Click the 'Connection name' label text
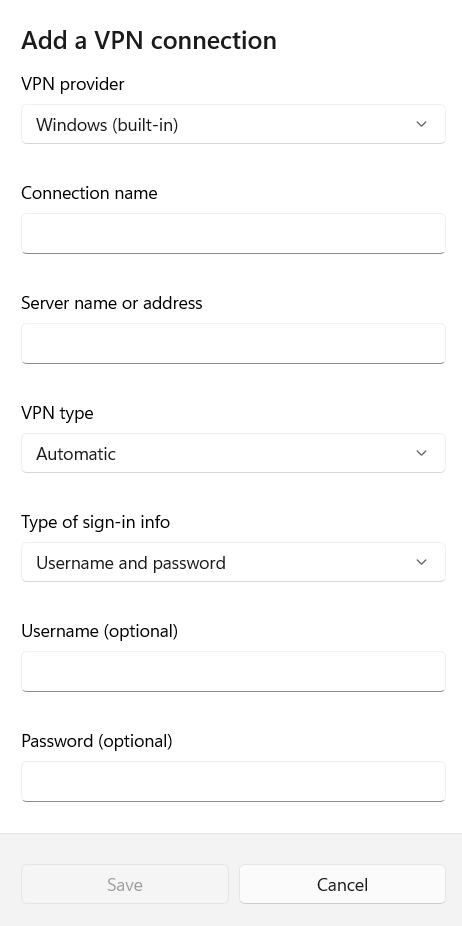The image size is (462, 926). click(x=89, y=193)
